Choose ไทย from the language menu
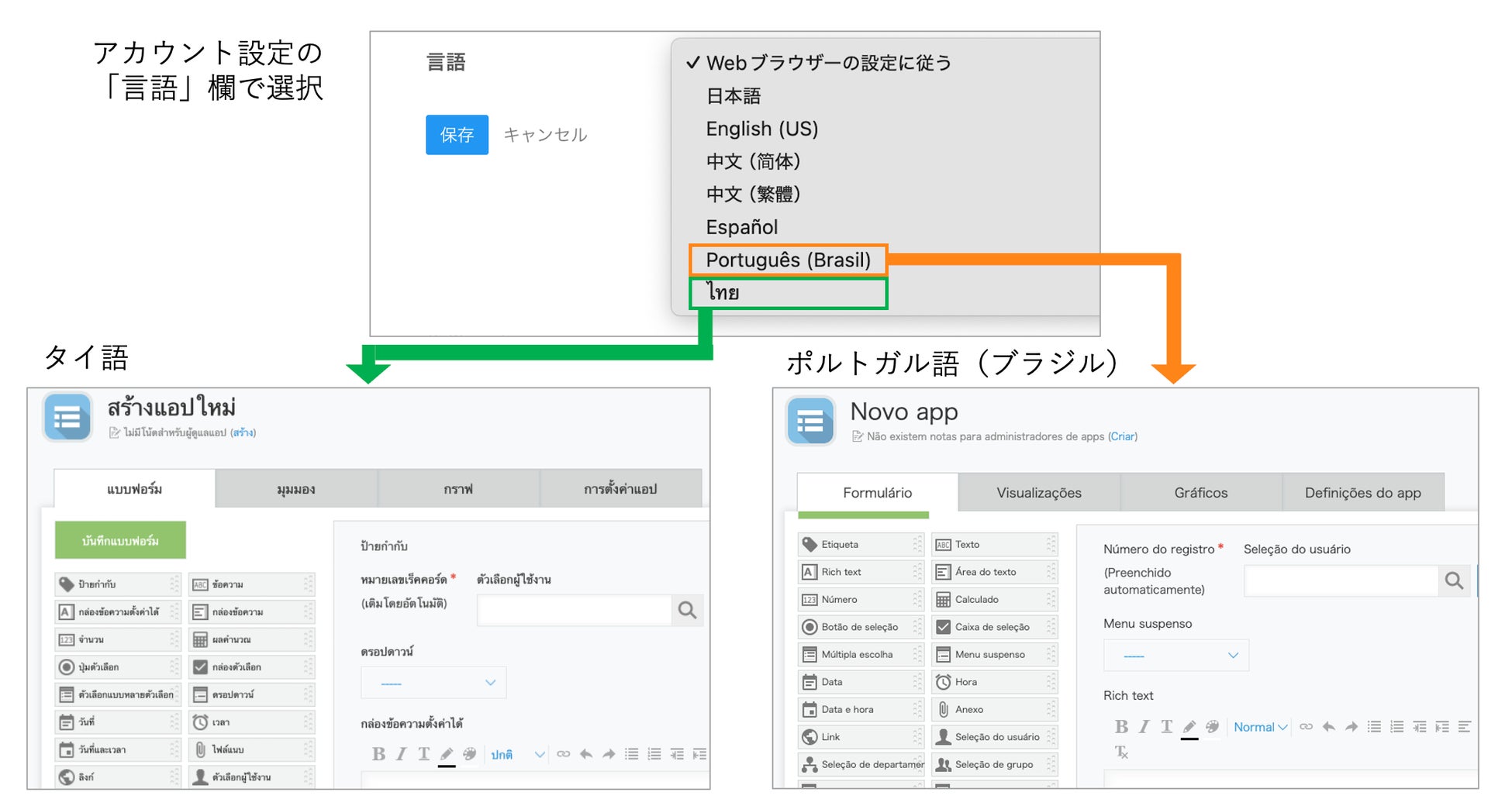Image resolution: width=1512 pixels, height=806 pixels. pos(788,293)
